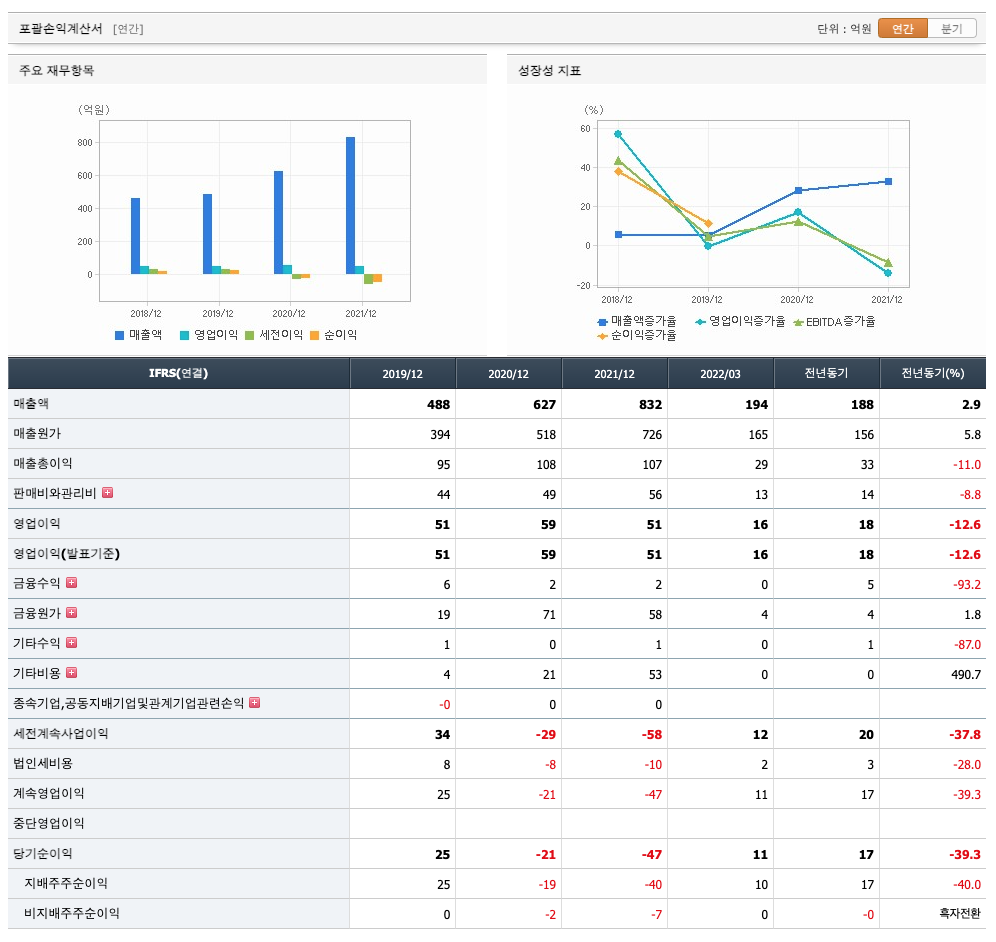Viewport: 996px width, 942px height.
Task: Select the 전년동기 column header
Action: pos(826,373)
